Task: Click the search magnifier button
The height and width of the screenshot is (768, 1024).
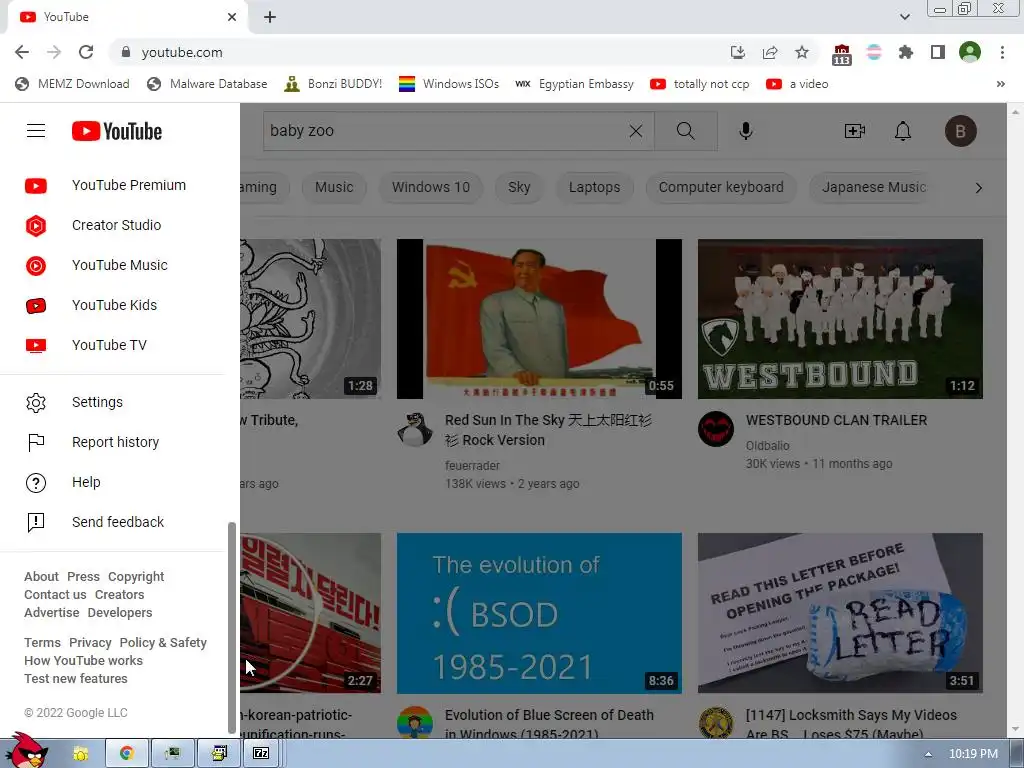Action: click(686, 131)
